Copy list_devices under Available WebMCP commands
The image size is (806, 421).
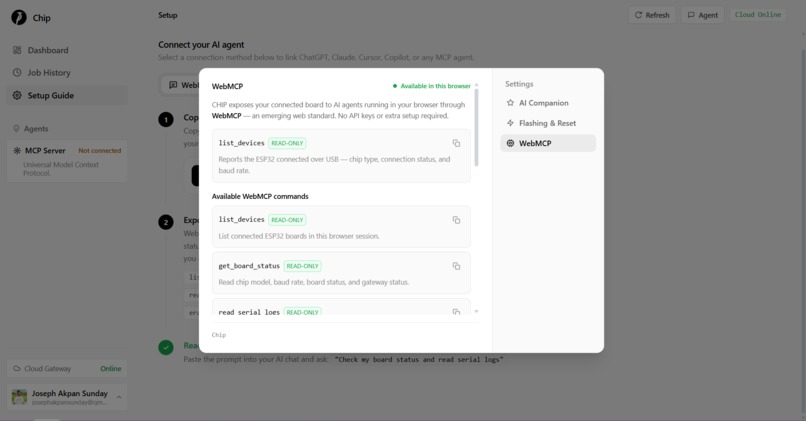[x=456, y=220]
